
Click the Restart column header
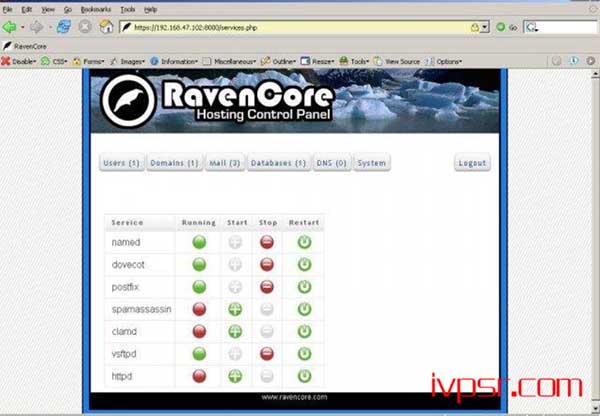pos(304,222)
